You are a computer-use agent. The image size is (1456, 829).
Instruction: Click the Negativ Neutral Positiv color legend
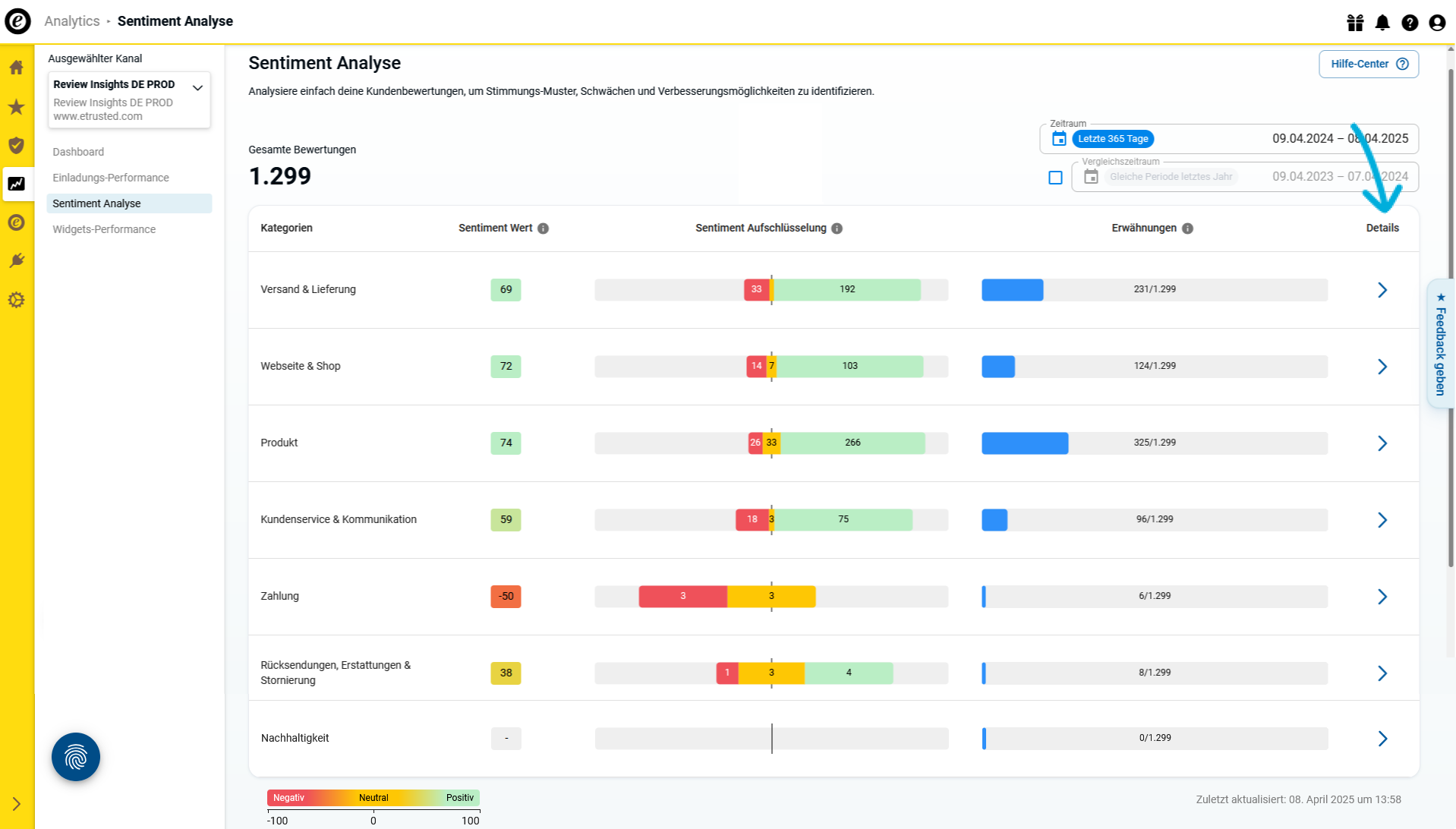pyautogui.click(x=373, y=798)
